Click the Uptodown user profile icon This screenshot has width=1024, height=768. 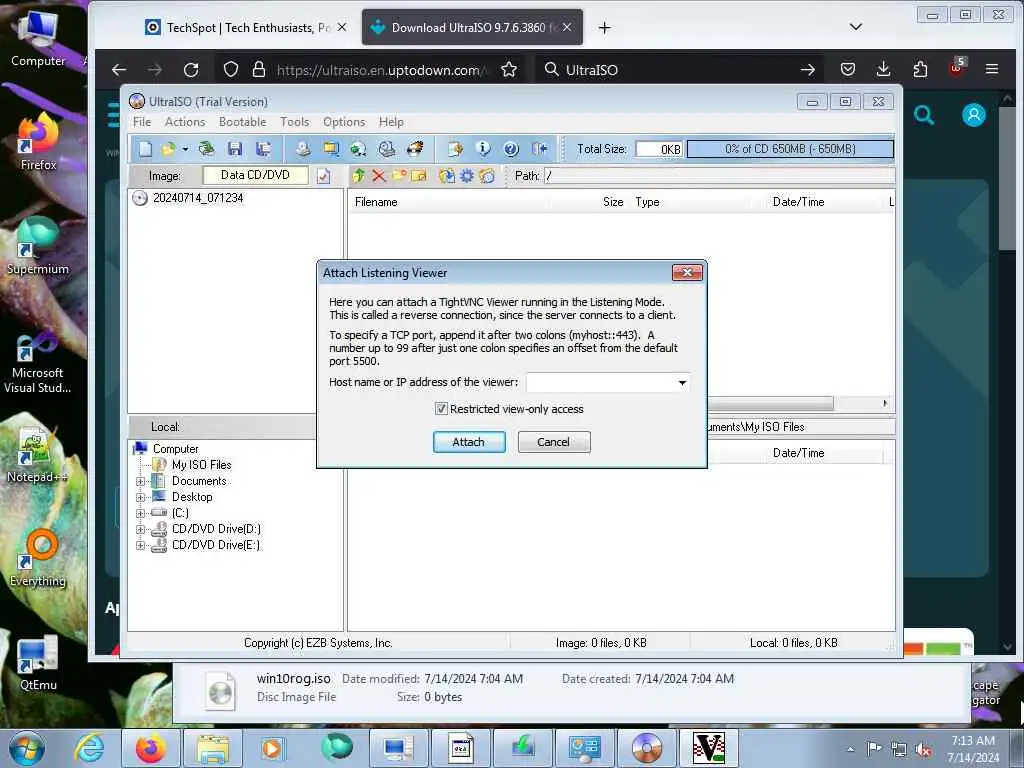pyautogui.click(x=974, y=116)
